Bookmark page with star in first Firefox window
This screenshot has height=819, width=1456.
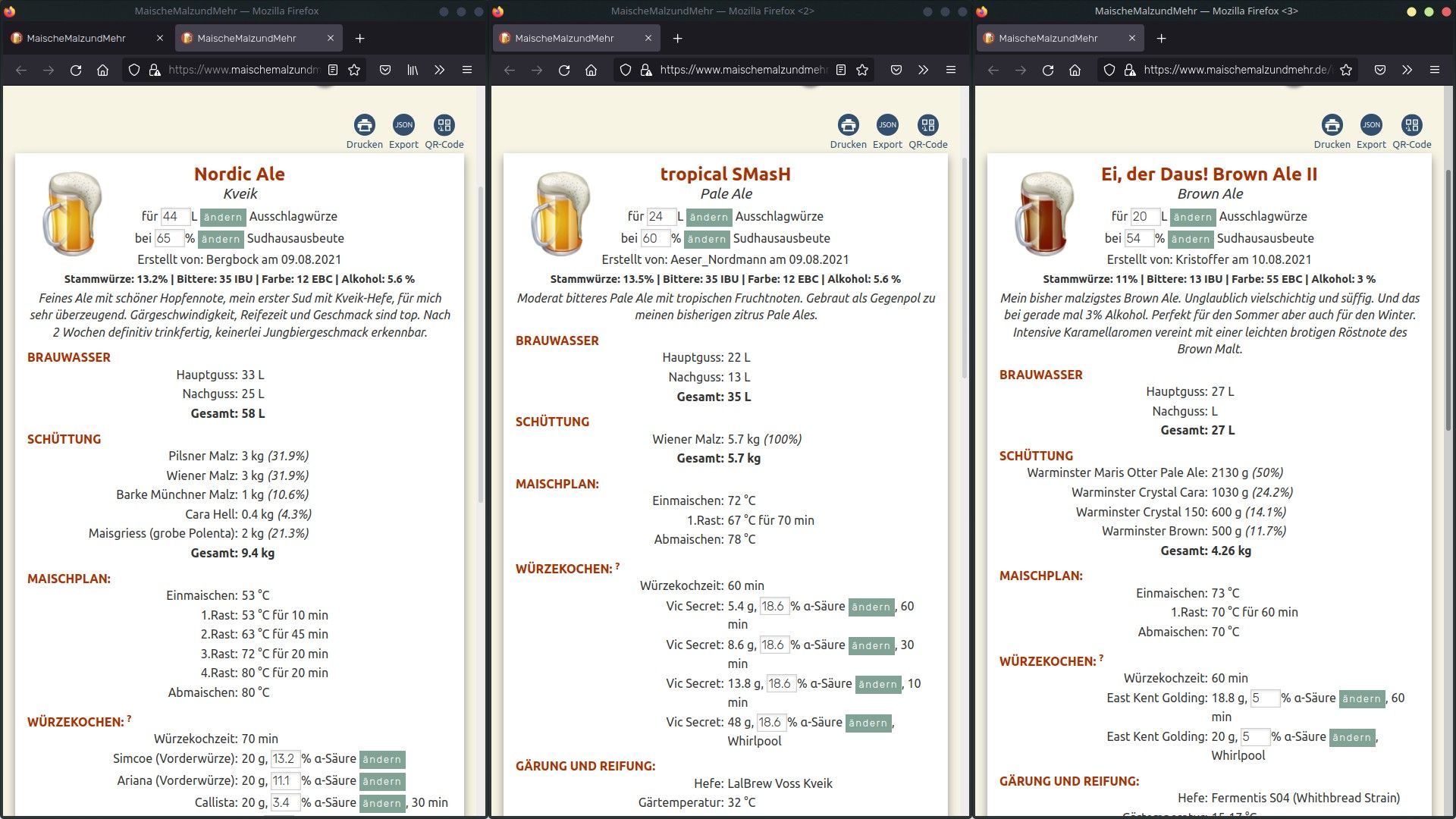(x=354, y=70)
